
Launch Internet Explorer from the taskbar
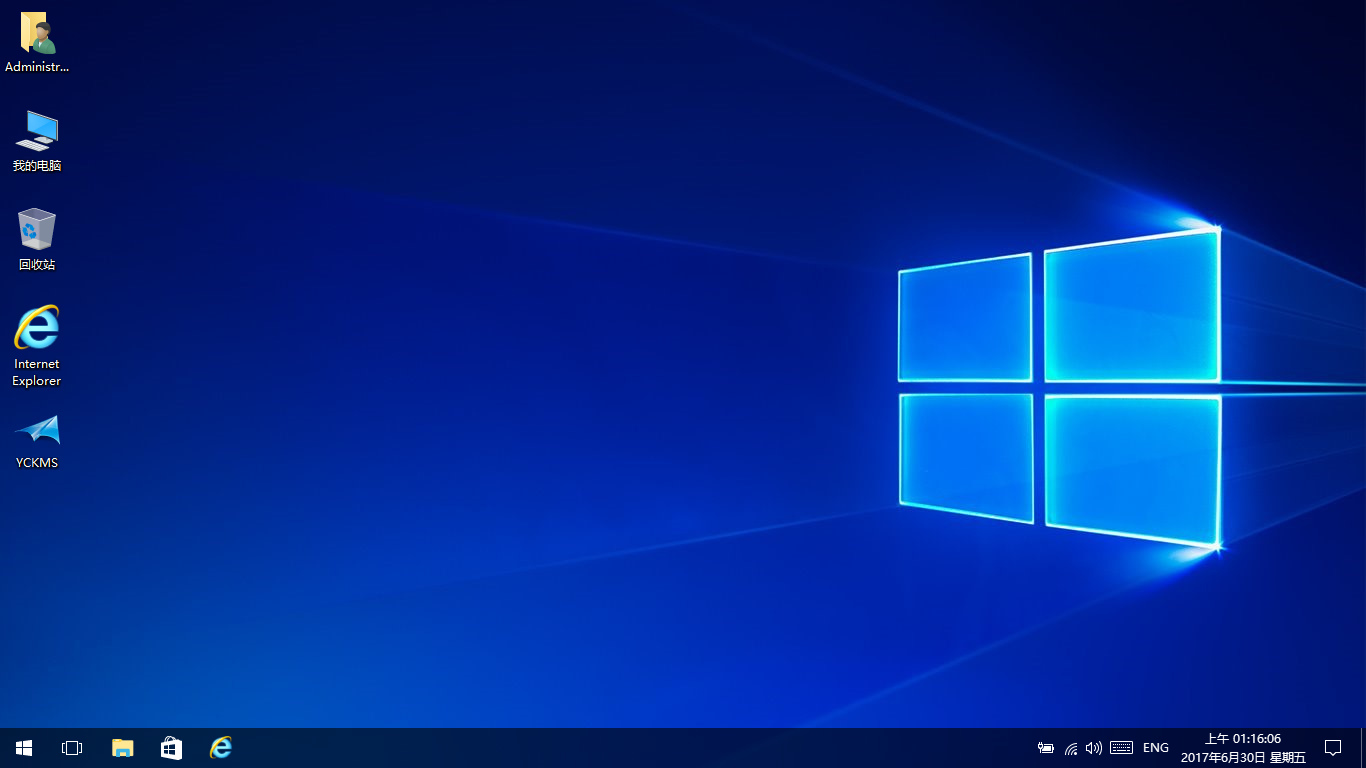pyautogui.click(x=220, y=747)
